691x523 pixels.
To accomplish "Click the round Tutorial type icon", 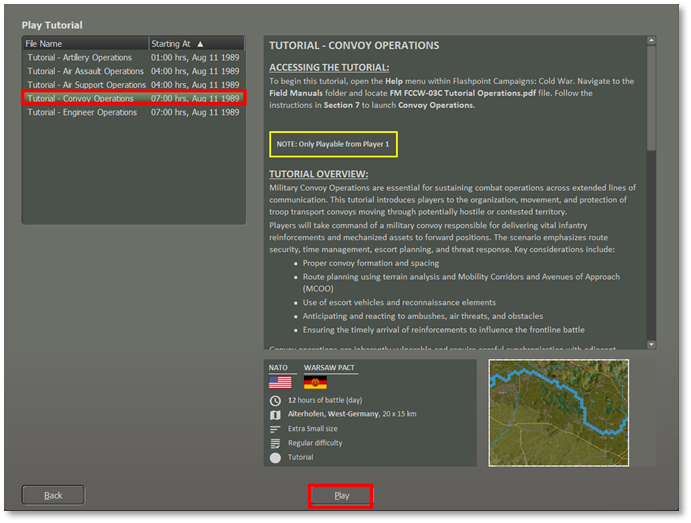I will (x=275, y=458).
